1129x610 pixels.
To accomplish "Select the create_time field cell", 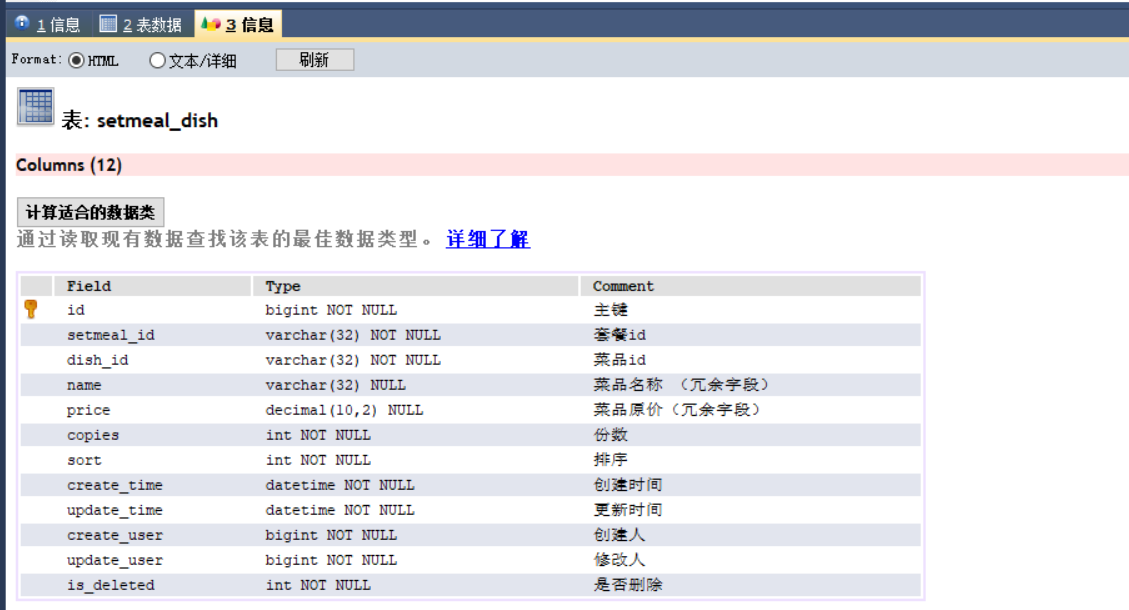I will click(153, 485).
